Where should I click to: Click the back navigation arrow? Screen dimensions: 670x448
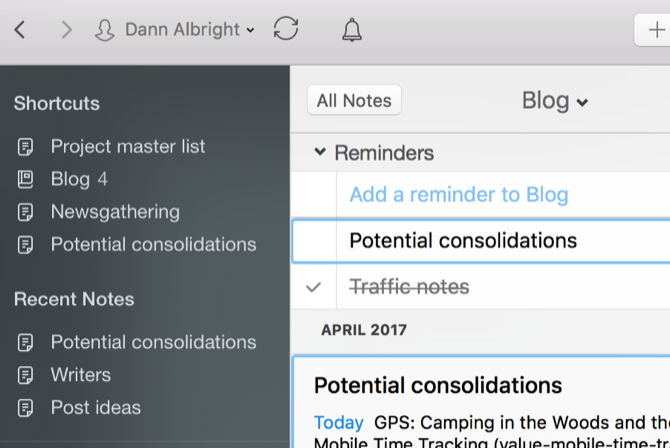(x=20, y=30)
